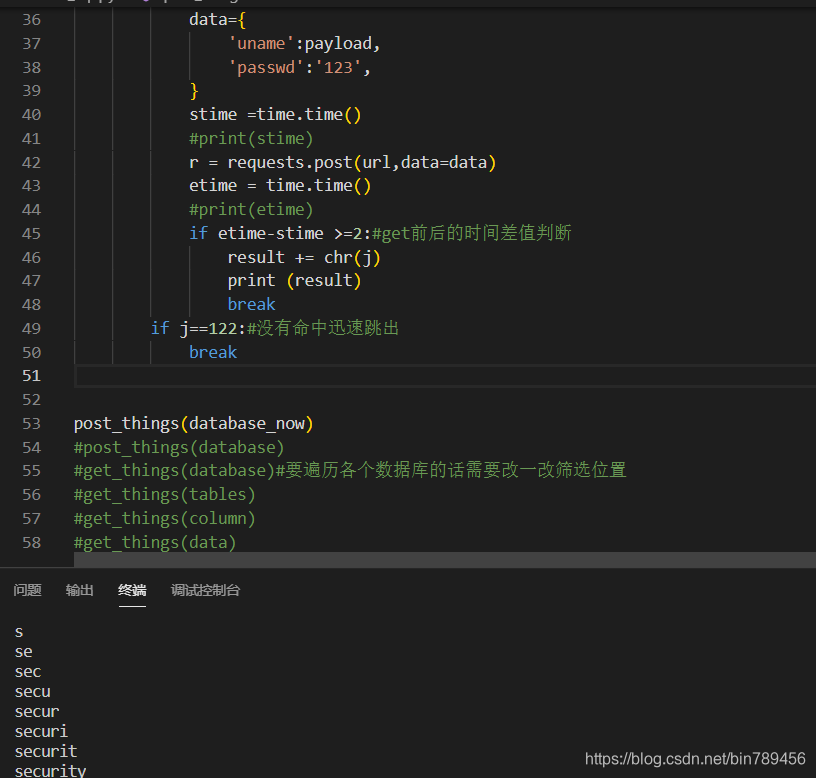Click terminal output line 'secur'
This screenshot has width=816, height=778.
[x=37, y=711]
